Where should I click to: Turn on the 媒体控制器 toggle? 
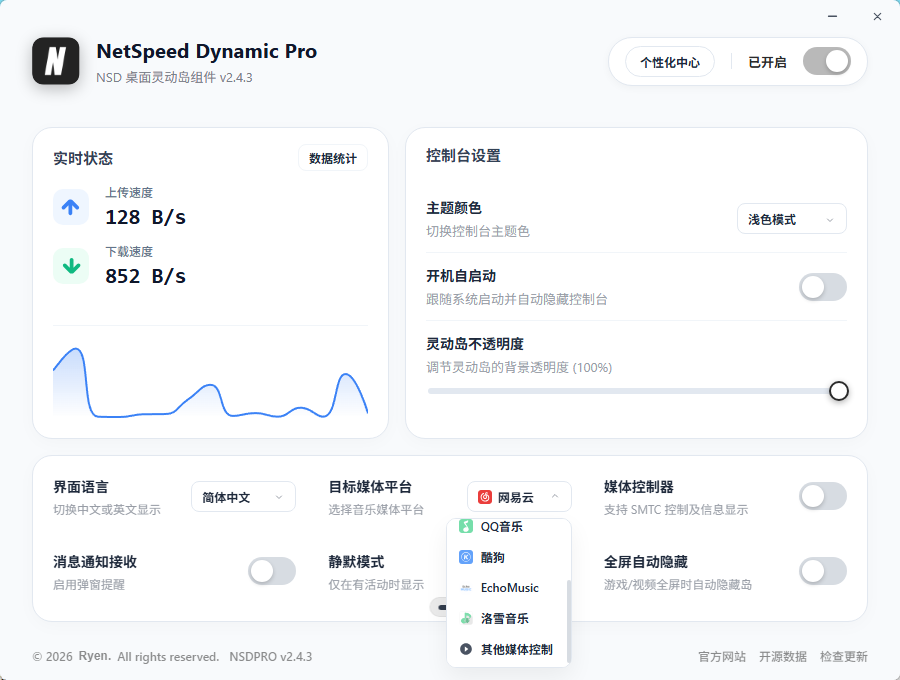[x=823, y=496]
